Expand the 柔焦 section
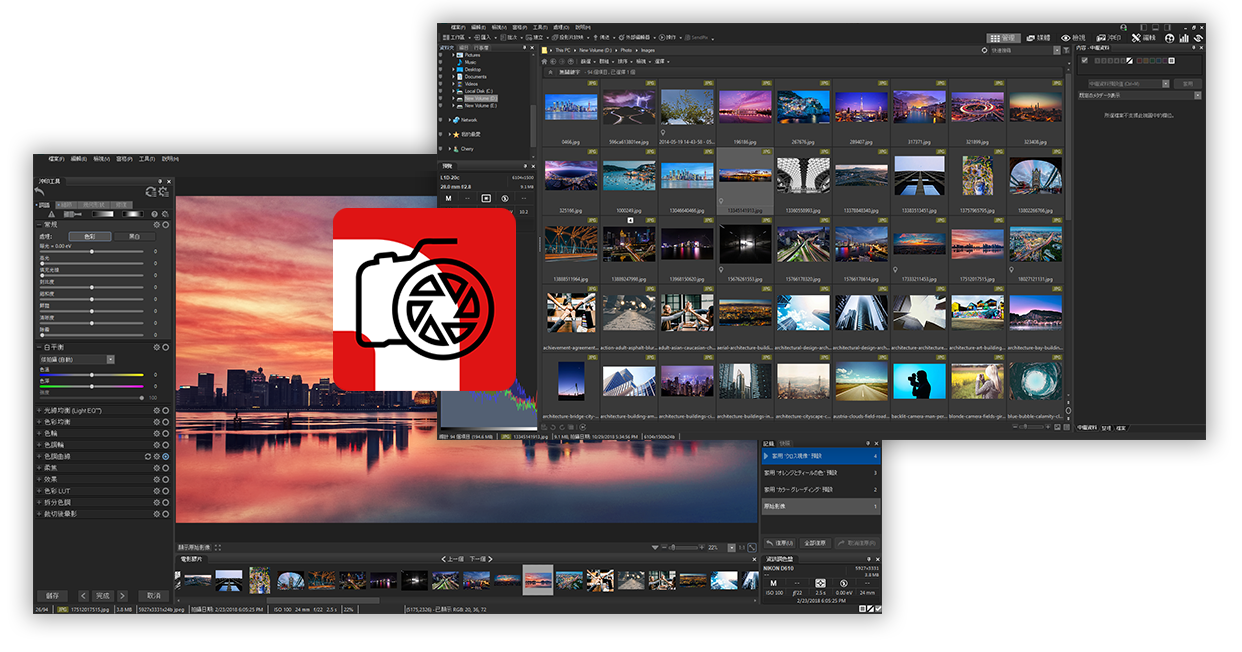This screenshot has width=1242, height=652. pyautogui.click(x=39, y=467)
